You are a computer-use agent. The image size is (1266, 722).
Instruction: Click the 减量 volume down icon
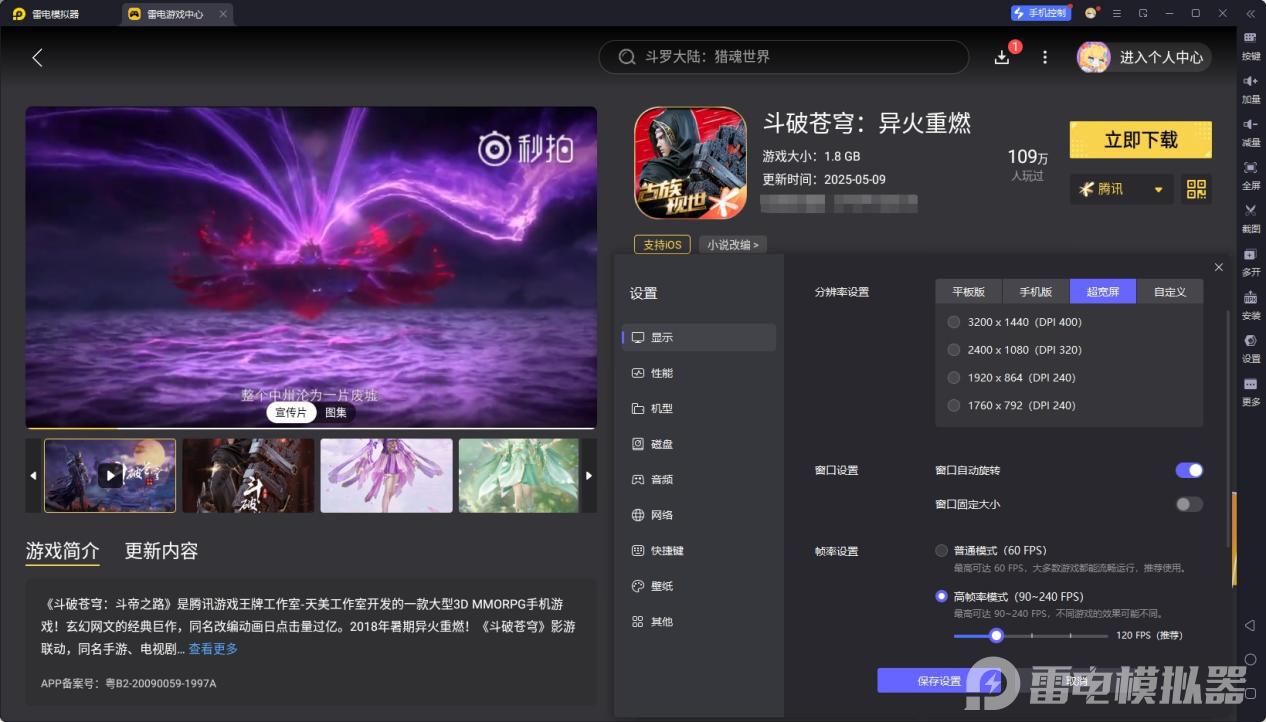(1250, 124)
